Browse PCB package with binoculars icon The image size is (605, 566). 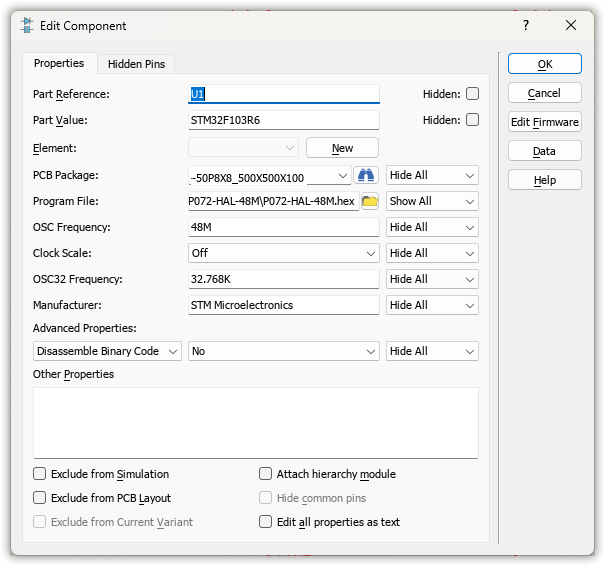pos(365,176)
